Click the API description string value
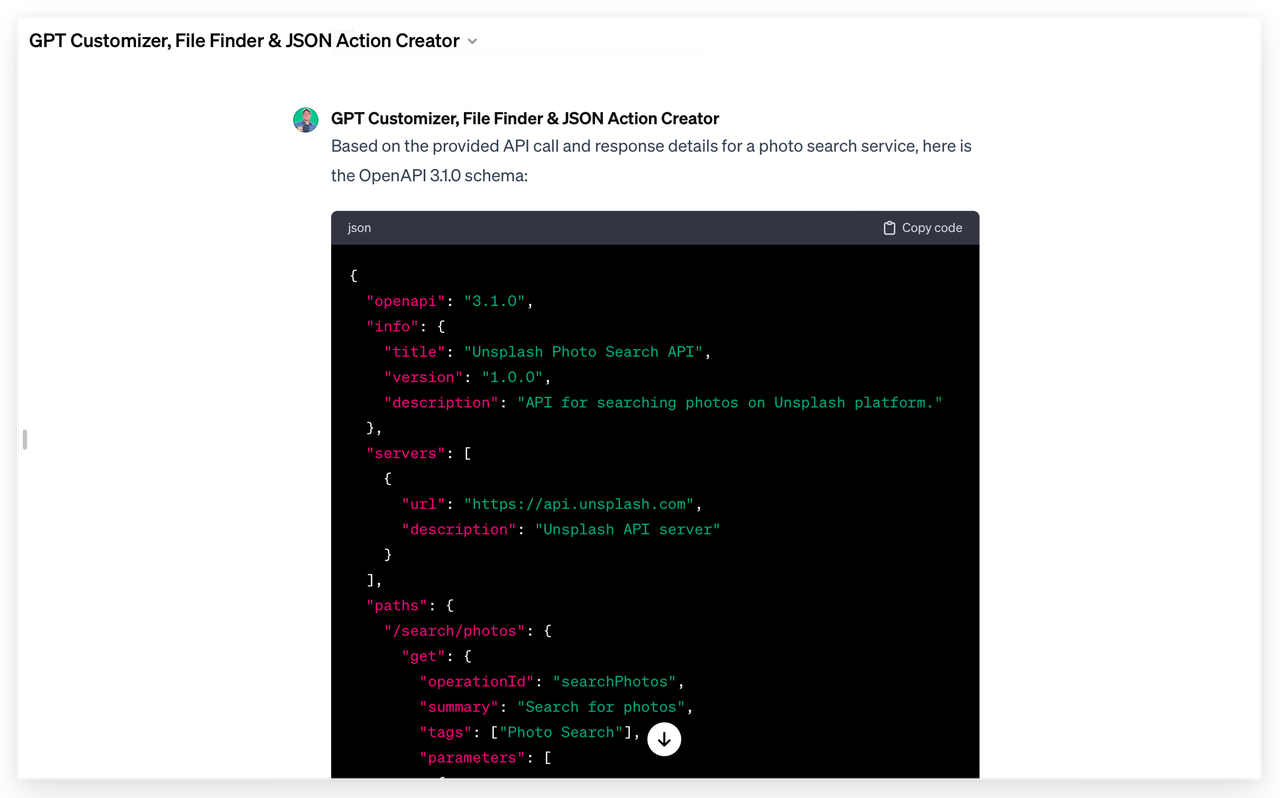 (730, 402)
